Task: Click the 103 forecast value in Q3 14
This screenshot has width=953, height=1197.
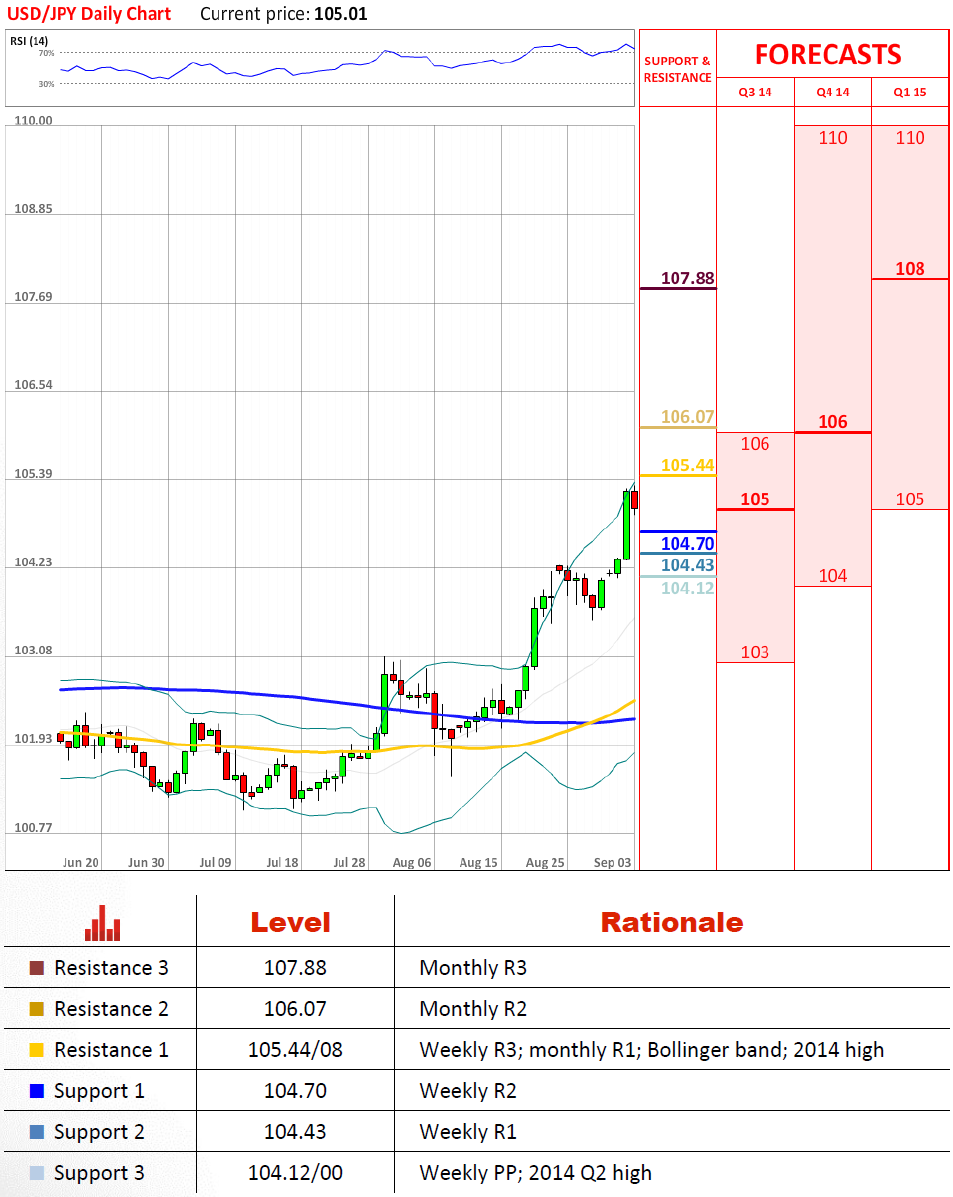Action: click(x=755, y=652)
